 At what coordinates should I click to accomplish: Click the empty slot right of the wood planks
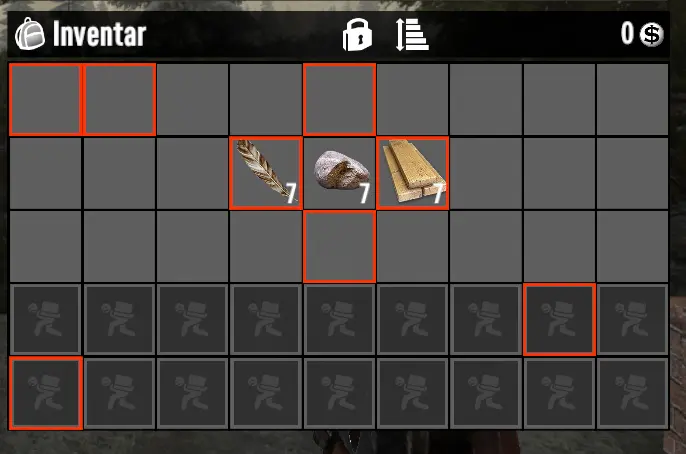486,173
